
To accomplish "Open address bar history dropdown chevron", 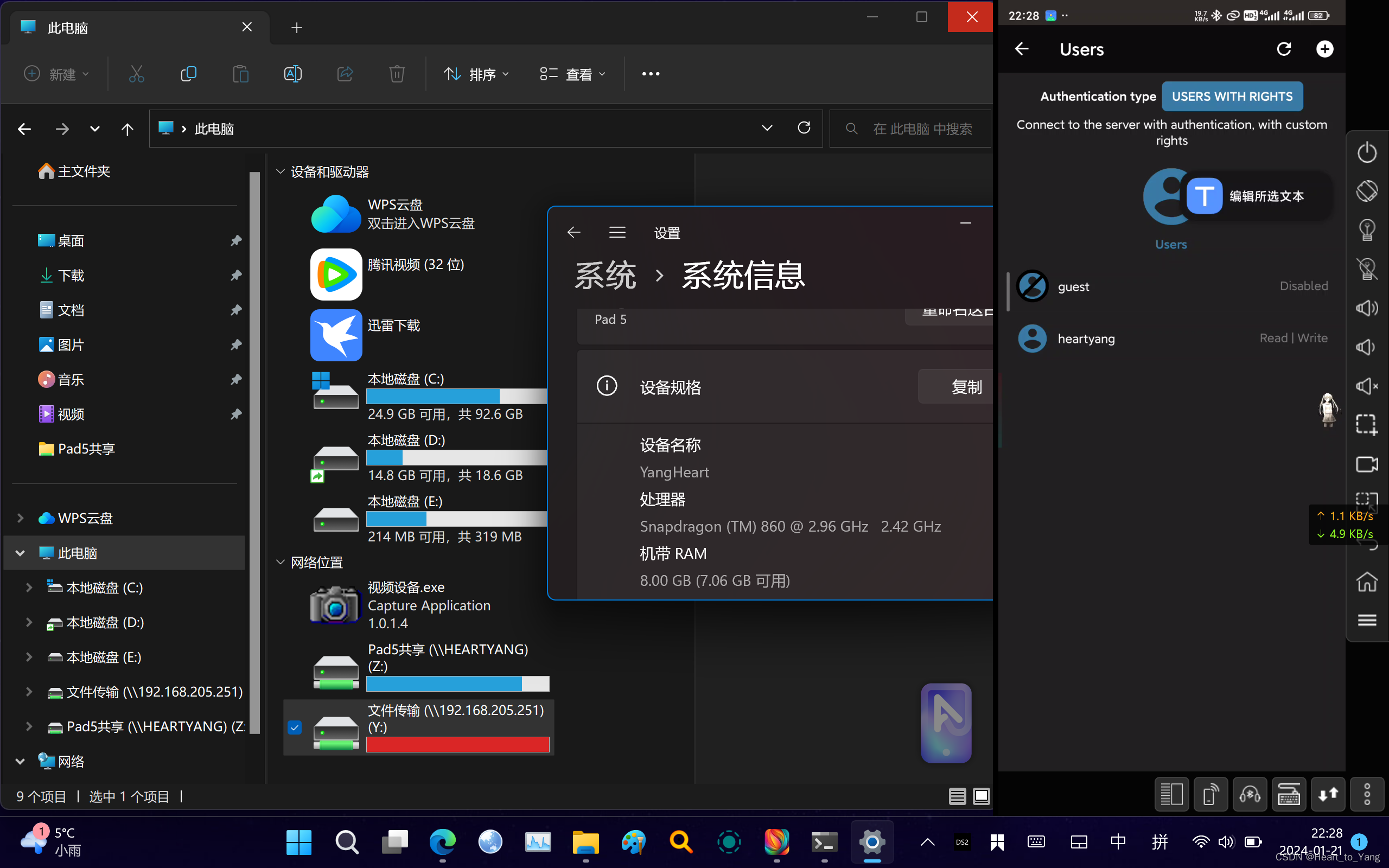I will click(x=767, y=128).
